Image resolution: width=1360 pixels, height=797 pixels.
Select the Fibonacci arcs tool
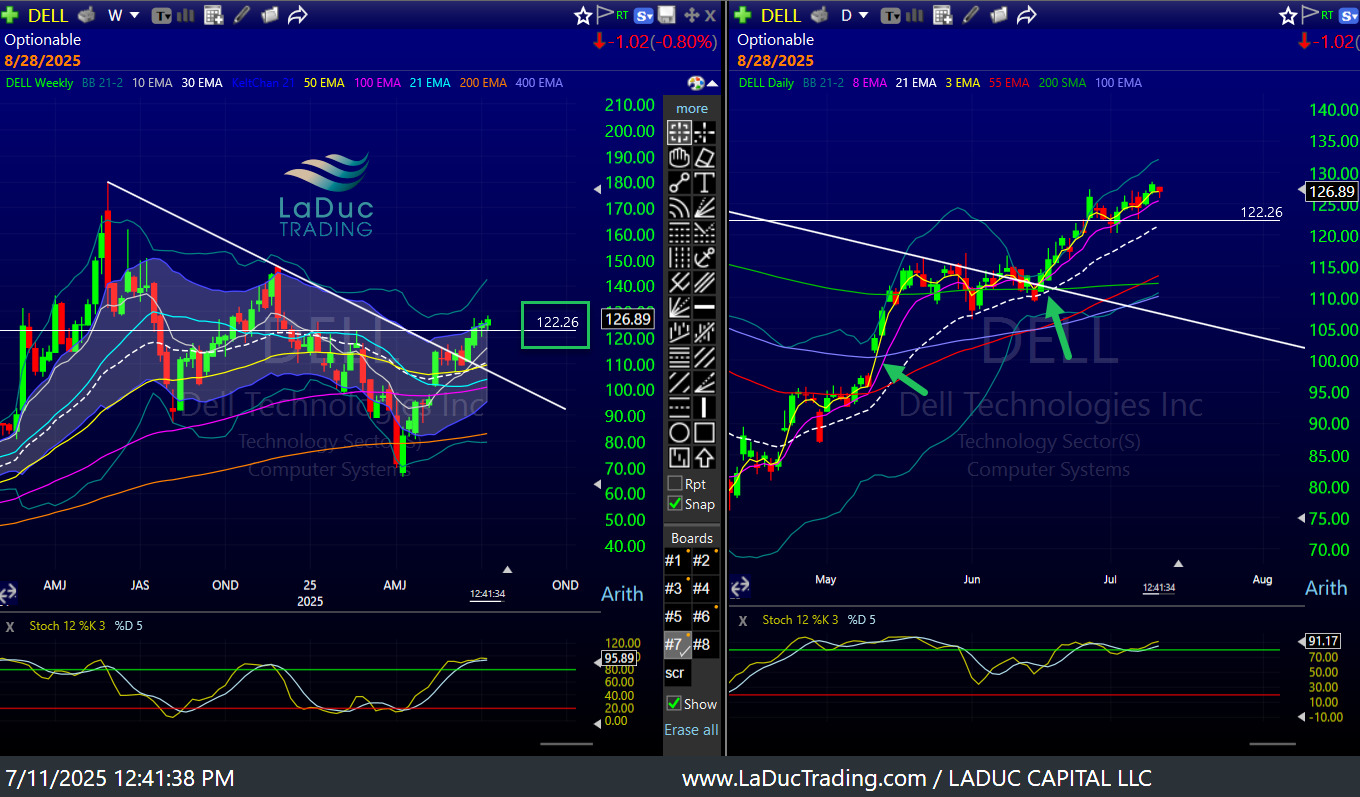coord(679,207)
